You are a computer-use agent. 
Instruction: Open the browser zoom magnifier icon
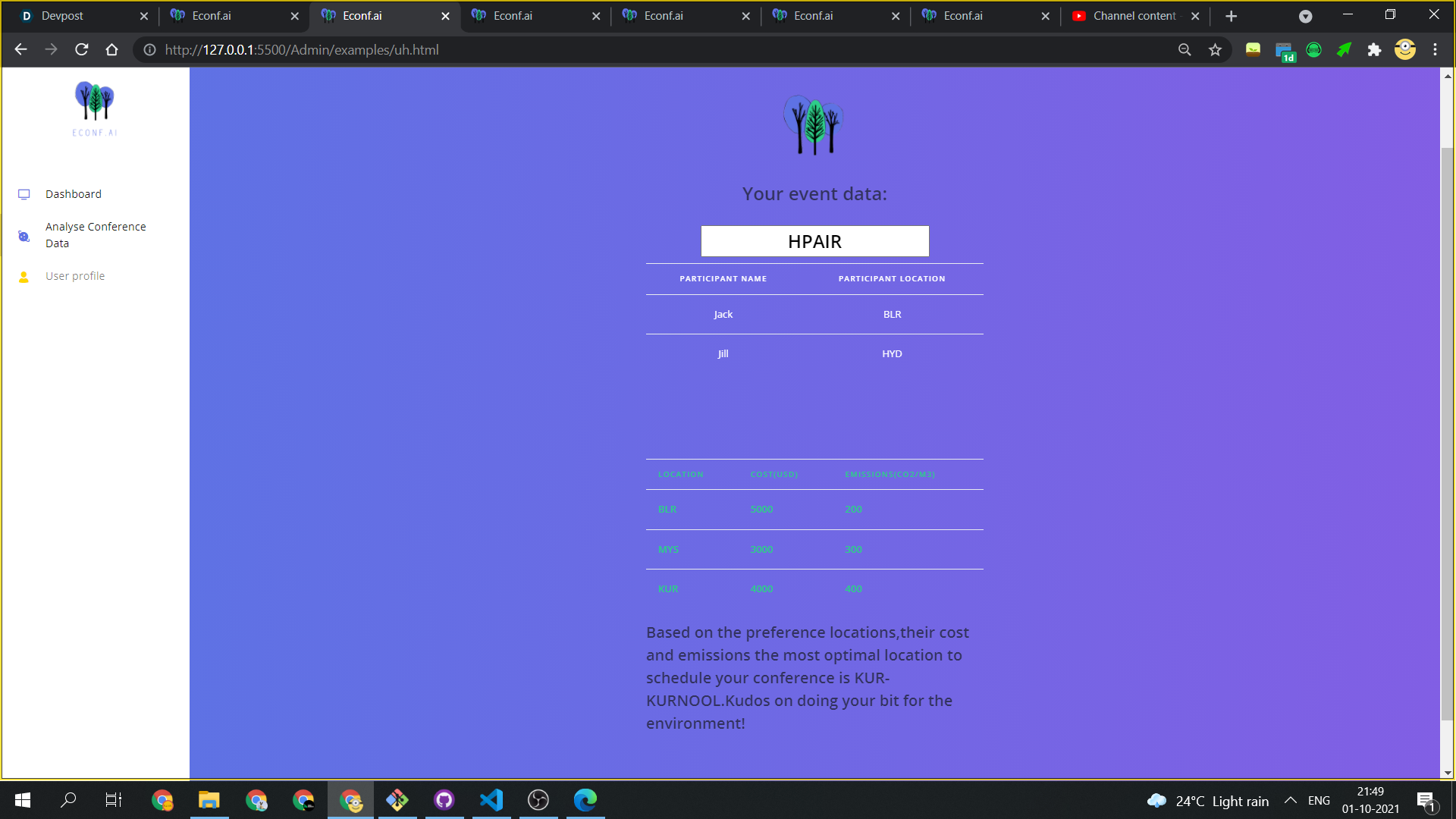tap(1185, 50)
